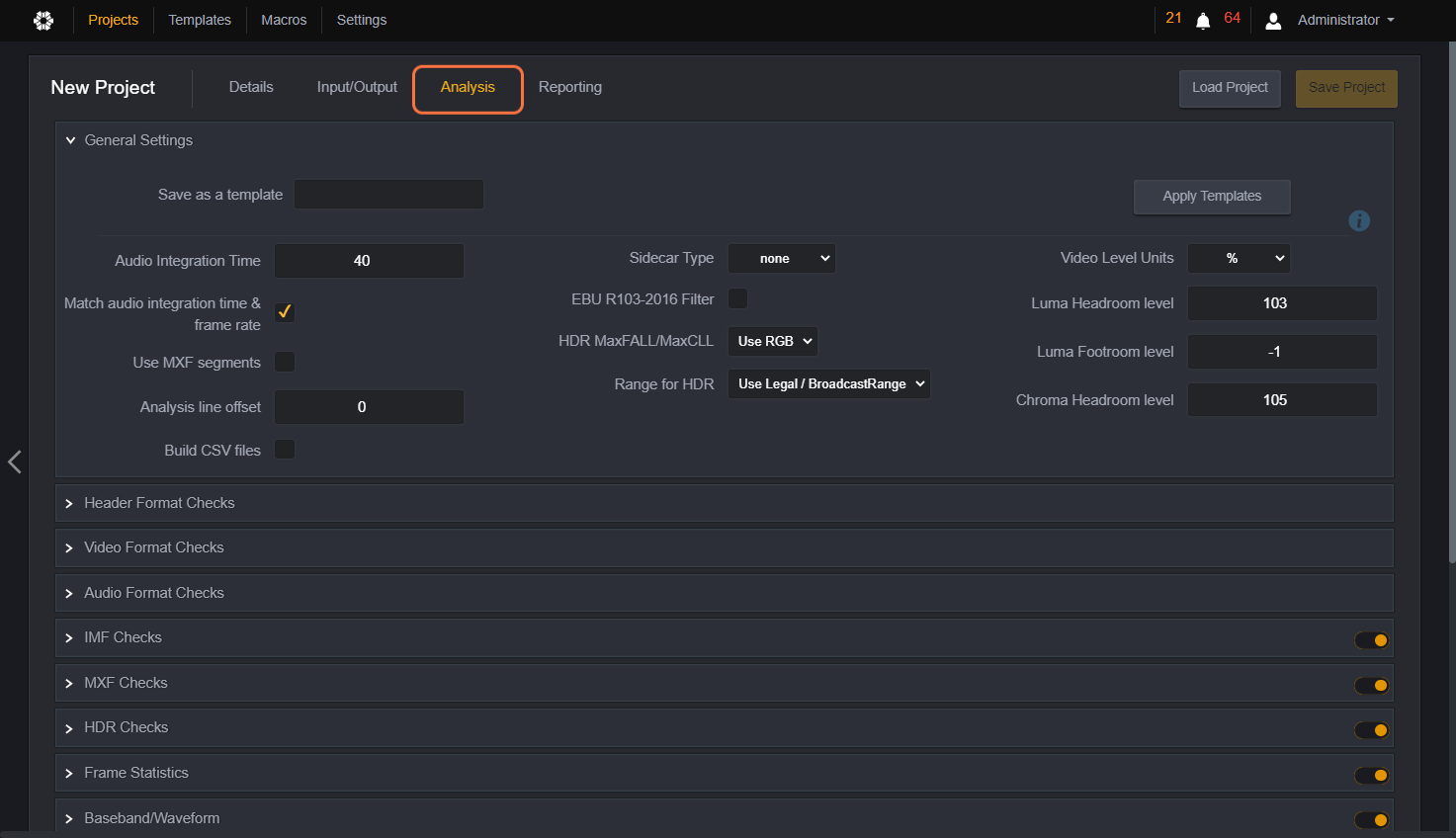Click the Analysis line offset field
Screen dimensions: 1456x838
pos(369,407)
